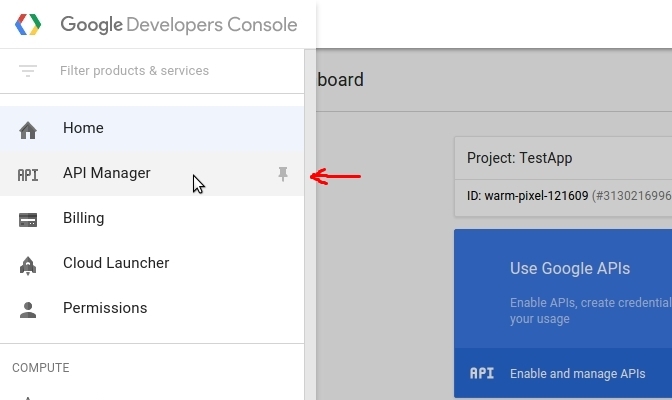
Task: Click the Cloud Launcher rocket icon
Action: [28, 264]
